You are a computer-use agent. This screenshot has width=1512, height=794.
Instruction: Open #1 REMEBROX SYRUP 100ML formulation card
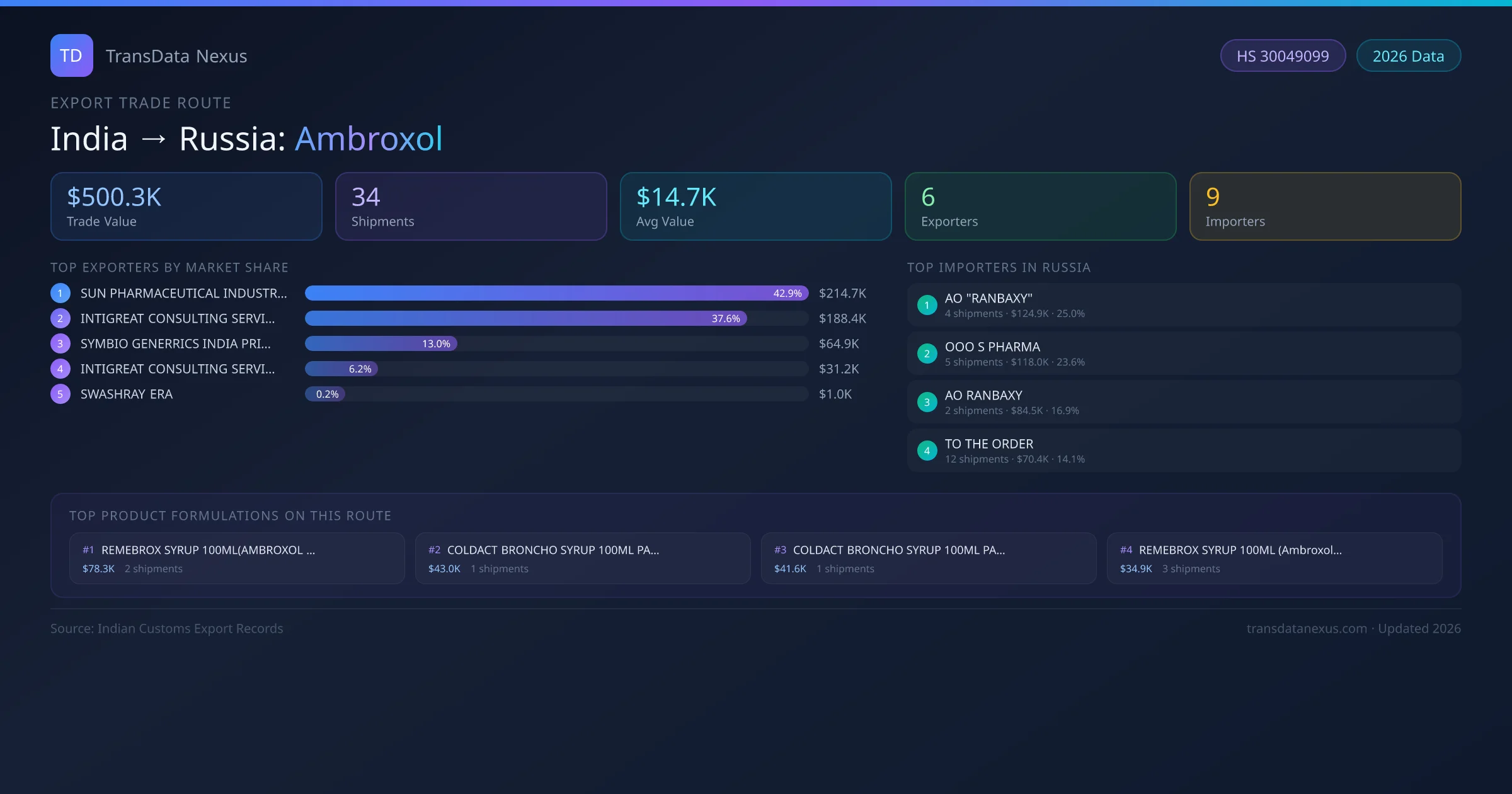[237, 558]
